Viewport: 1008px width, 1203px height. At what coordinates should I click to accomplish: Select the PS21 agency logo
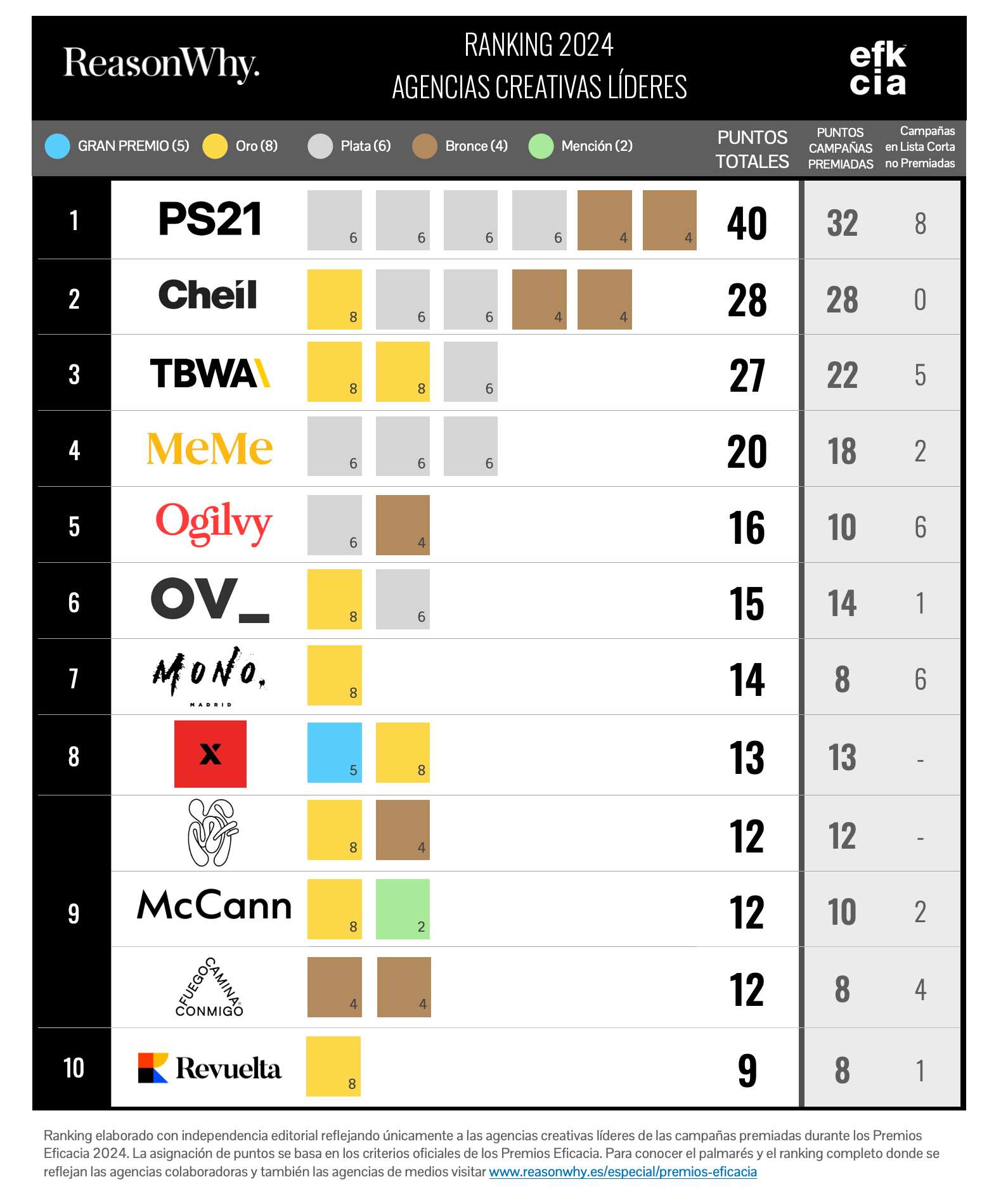tap(210, 219)
